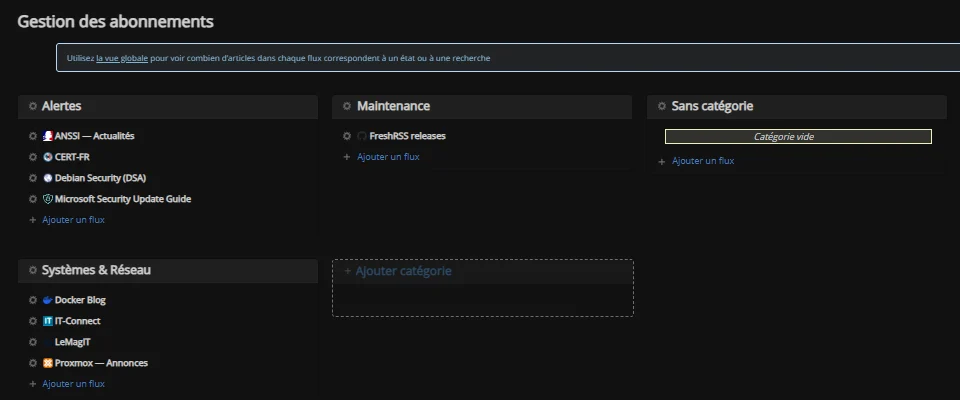Click the Docker whale favicon
Viewport: 960px width, 400px height.
[48, 300]
